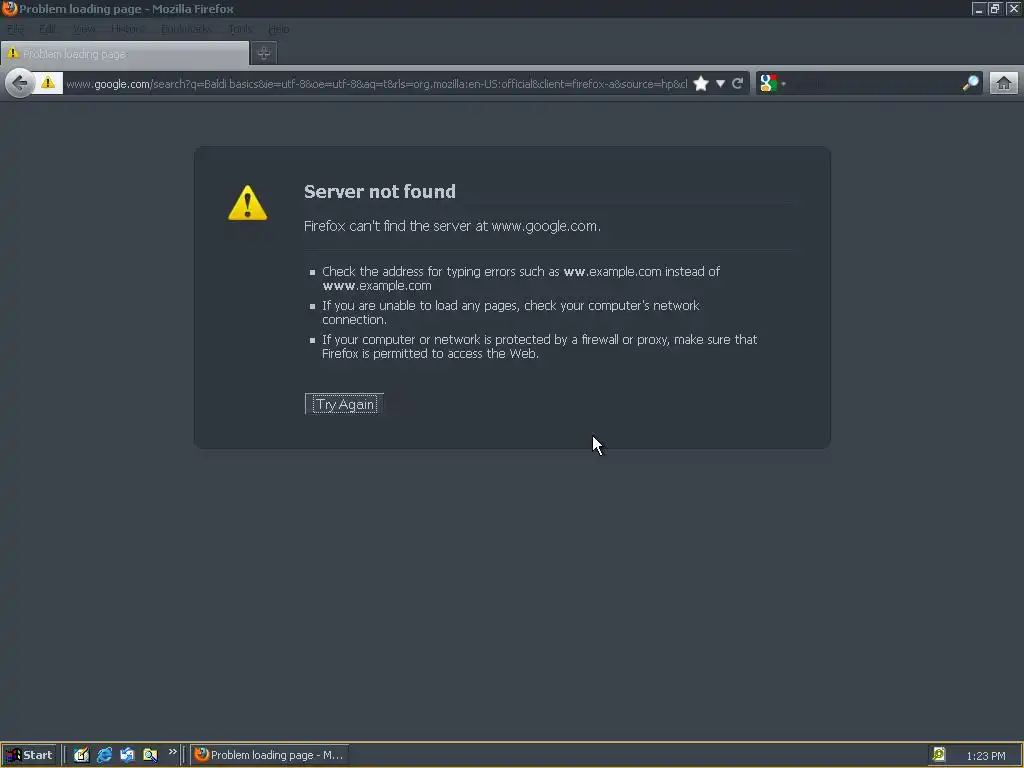Image resolution: width=1024 pixels, height=768 pixels.
Task: Click the bullet about firewall or proxy
Action: tap(539, 347)
